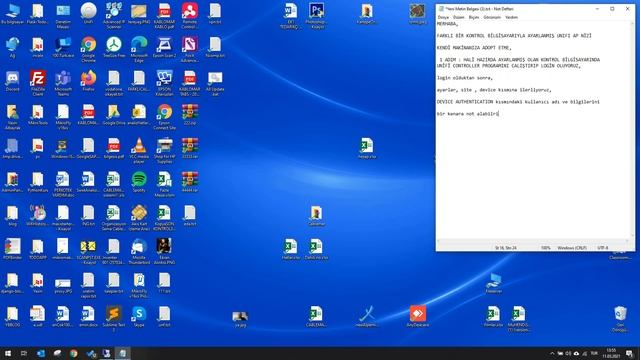Image resolution: width=640 pixels, height=360 pixels.
Task: Click the UTF-8 encoding in Notepad status bar
Action: pos(602,248)
